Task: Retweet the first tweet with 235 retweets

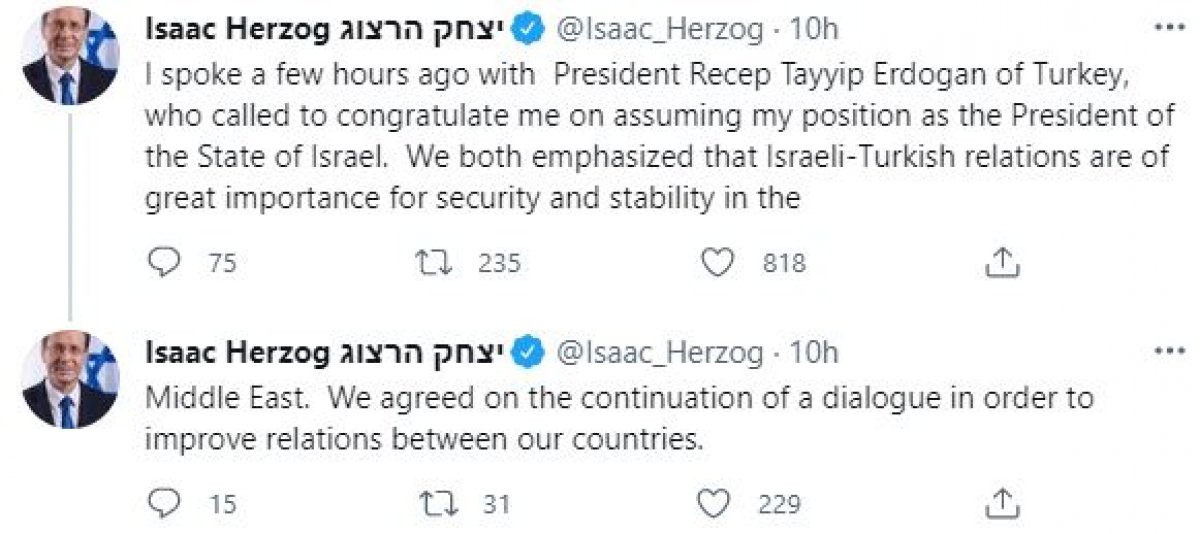Action: click(435, 262)
